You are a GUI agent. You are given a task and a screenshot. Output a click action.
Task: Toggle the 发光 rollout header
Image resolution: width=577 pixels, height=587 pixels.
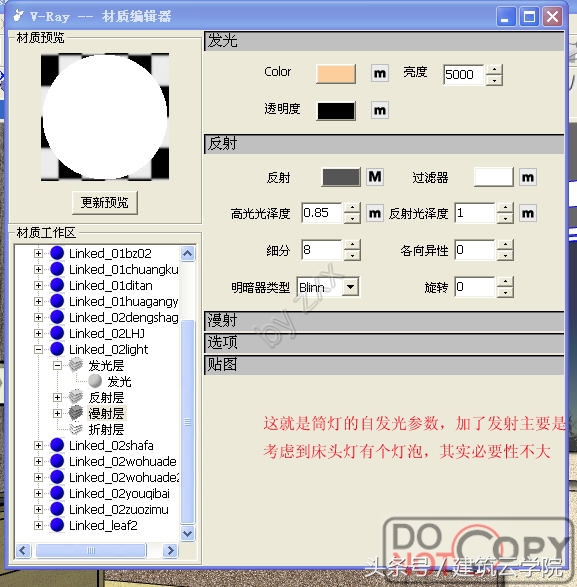click(x=384, y=41)
